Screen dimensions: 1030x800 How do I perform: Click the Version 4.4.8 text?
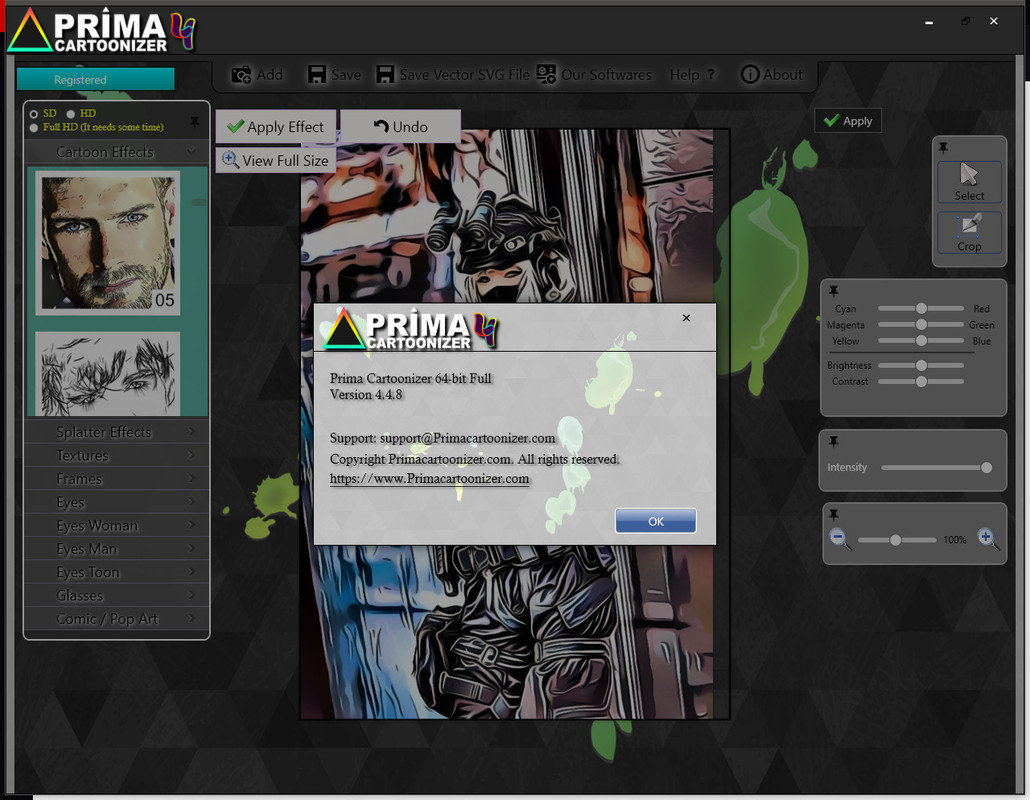click(x=366, y=395)
